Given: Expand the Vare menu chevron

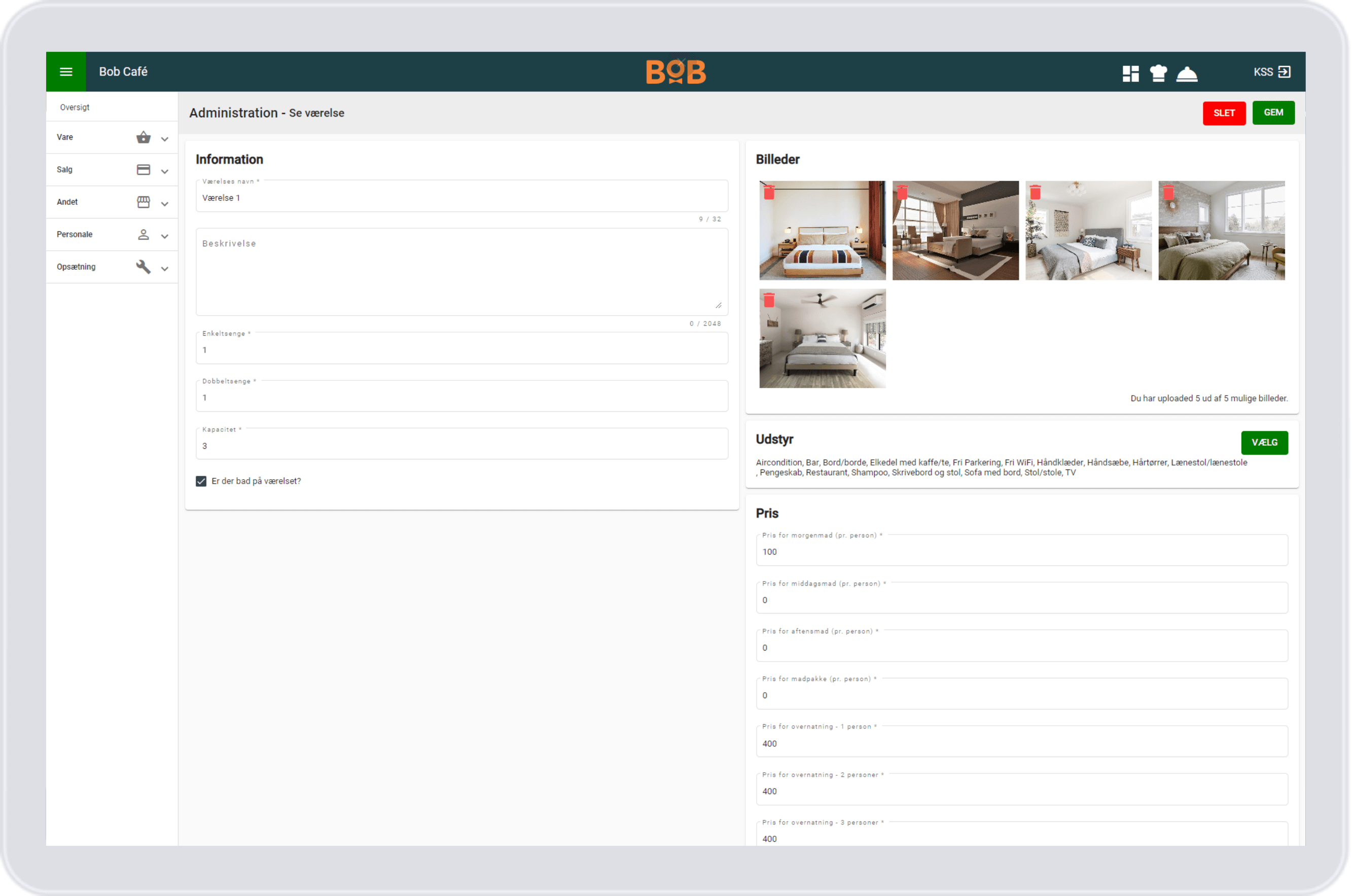Looking at the screenshot, I should pyautogui.click(x=165, y=139).
